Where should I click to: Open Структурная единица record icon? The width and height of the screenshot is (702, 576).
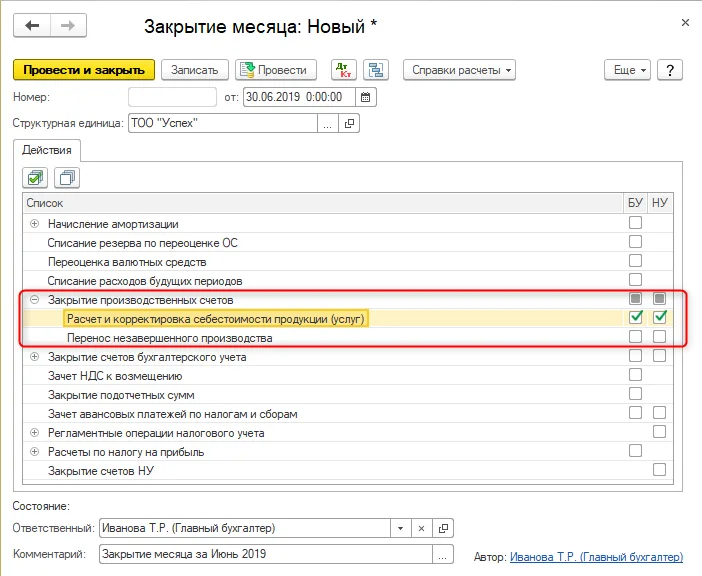pyautogui.click(x=349, y=123)
